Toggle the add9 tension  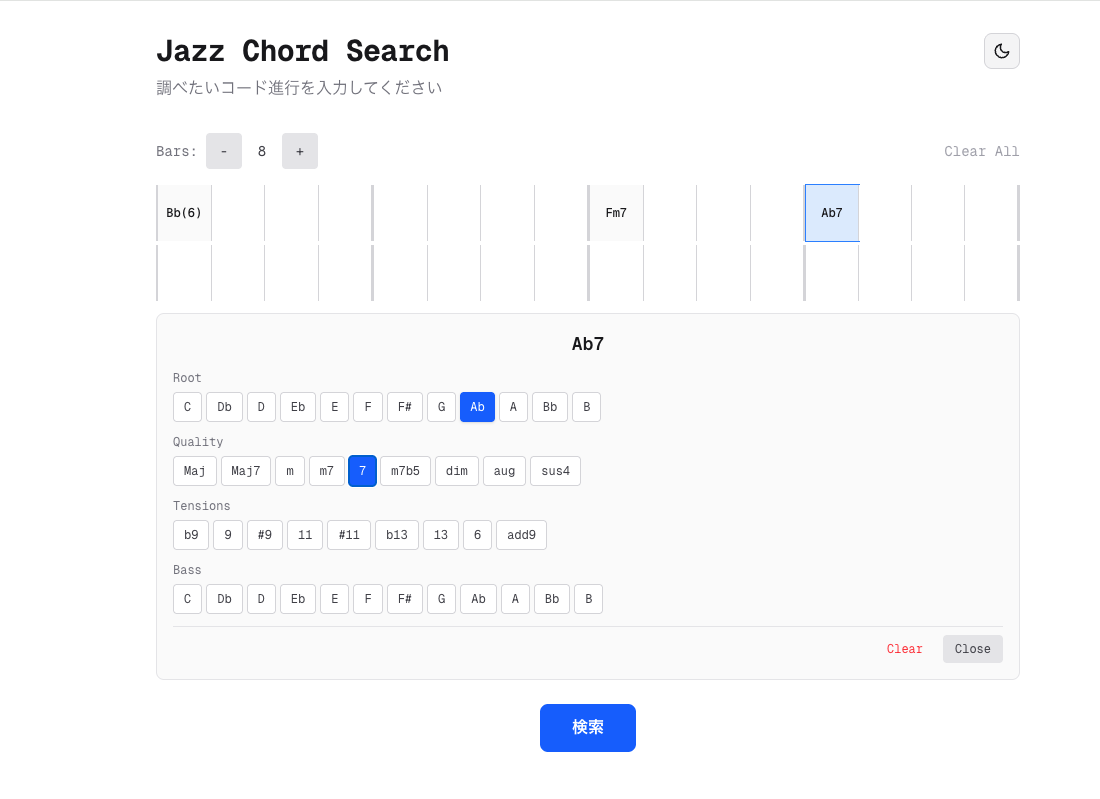pos(521,535)
